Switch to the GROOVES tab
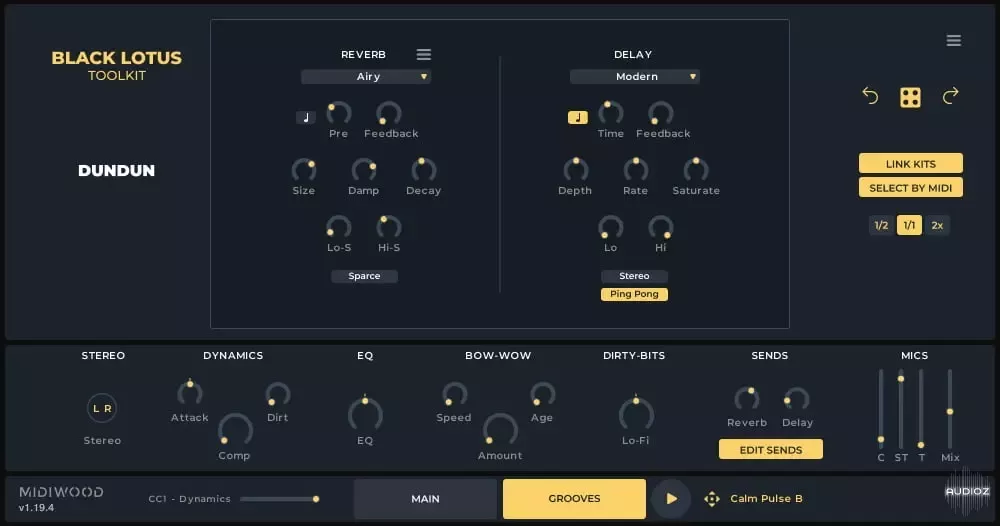The image size is (1000, 526). 574,498
